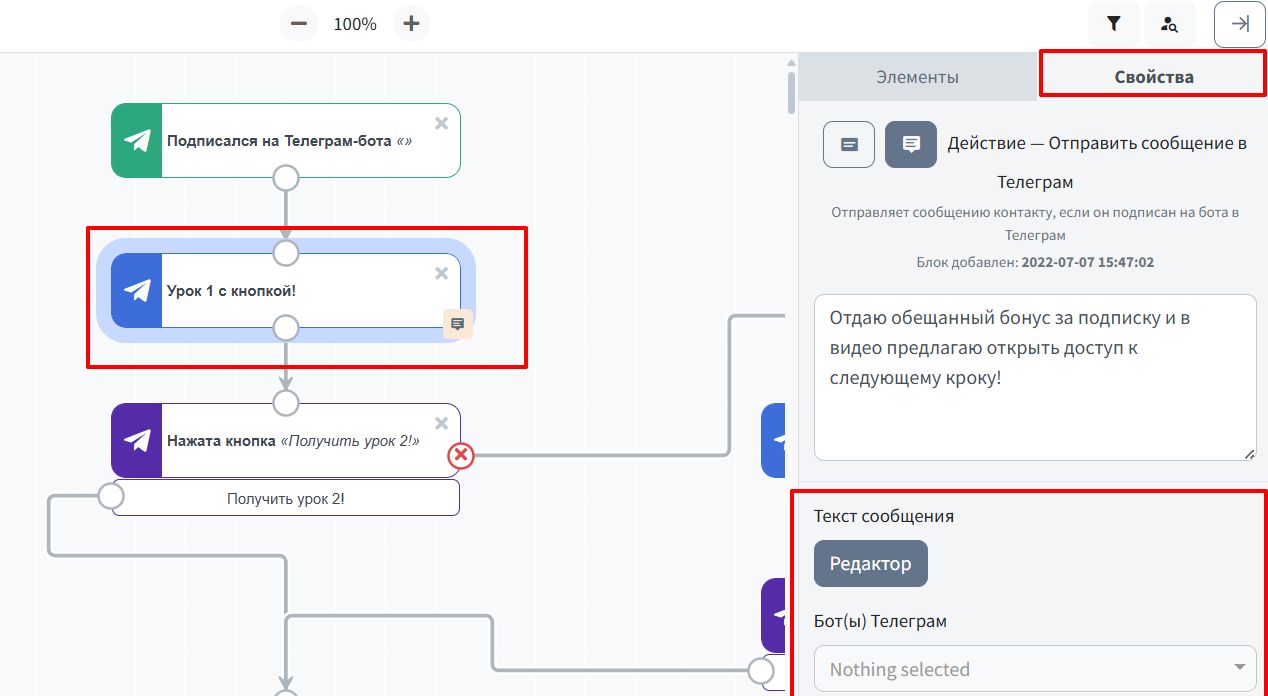1268x696 pixels.
Task: Open the contact search icon
Action: coord(1169,23)
